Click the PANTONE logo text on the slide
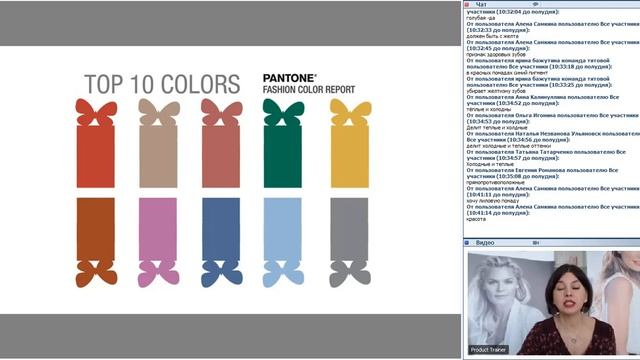 289,78
